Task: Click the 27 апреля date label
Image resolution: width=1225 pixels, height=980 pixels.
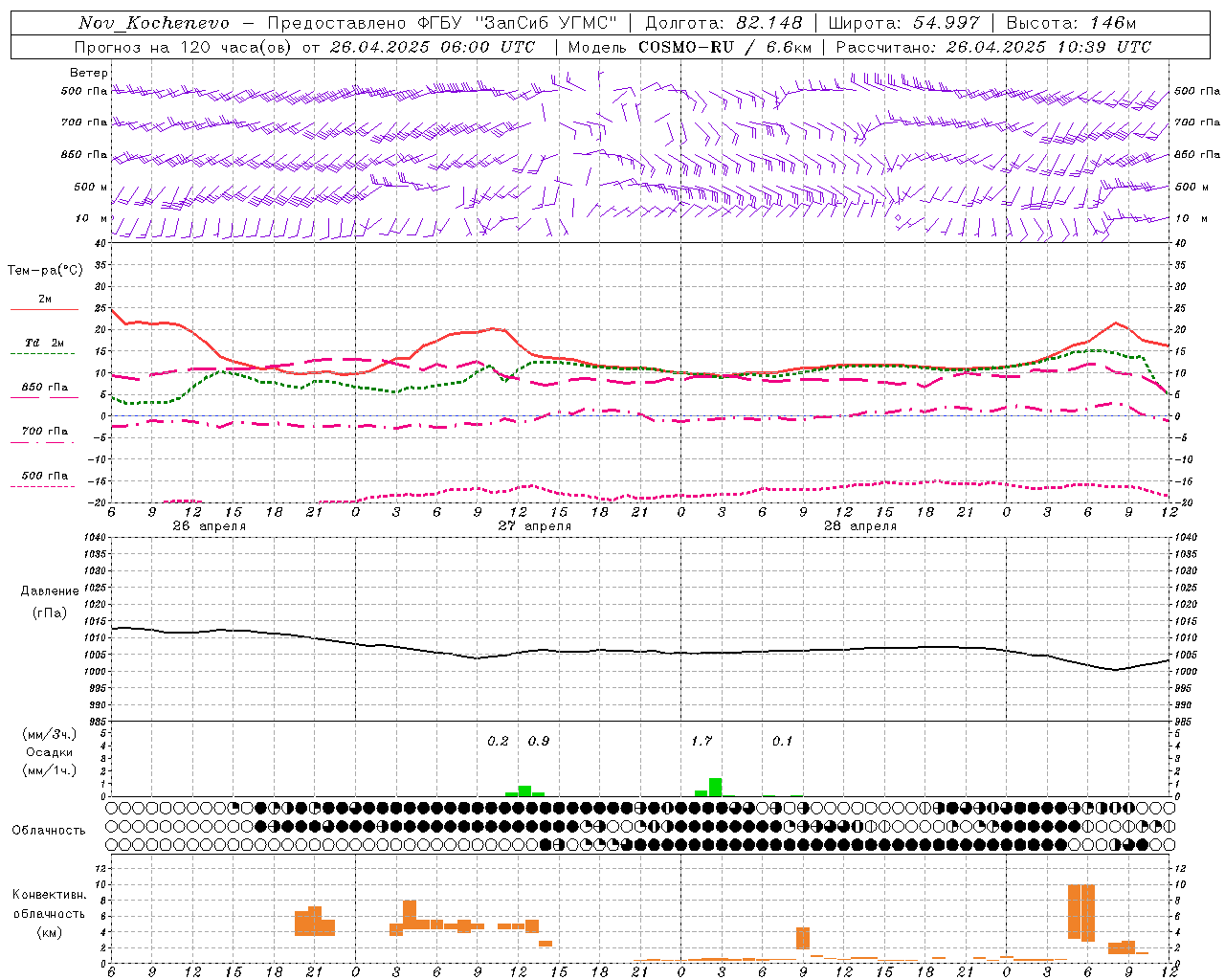Action: (534, 526)
